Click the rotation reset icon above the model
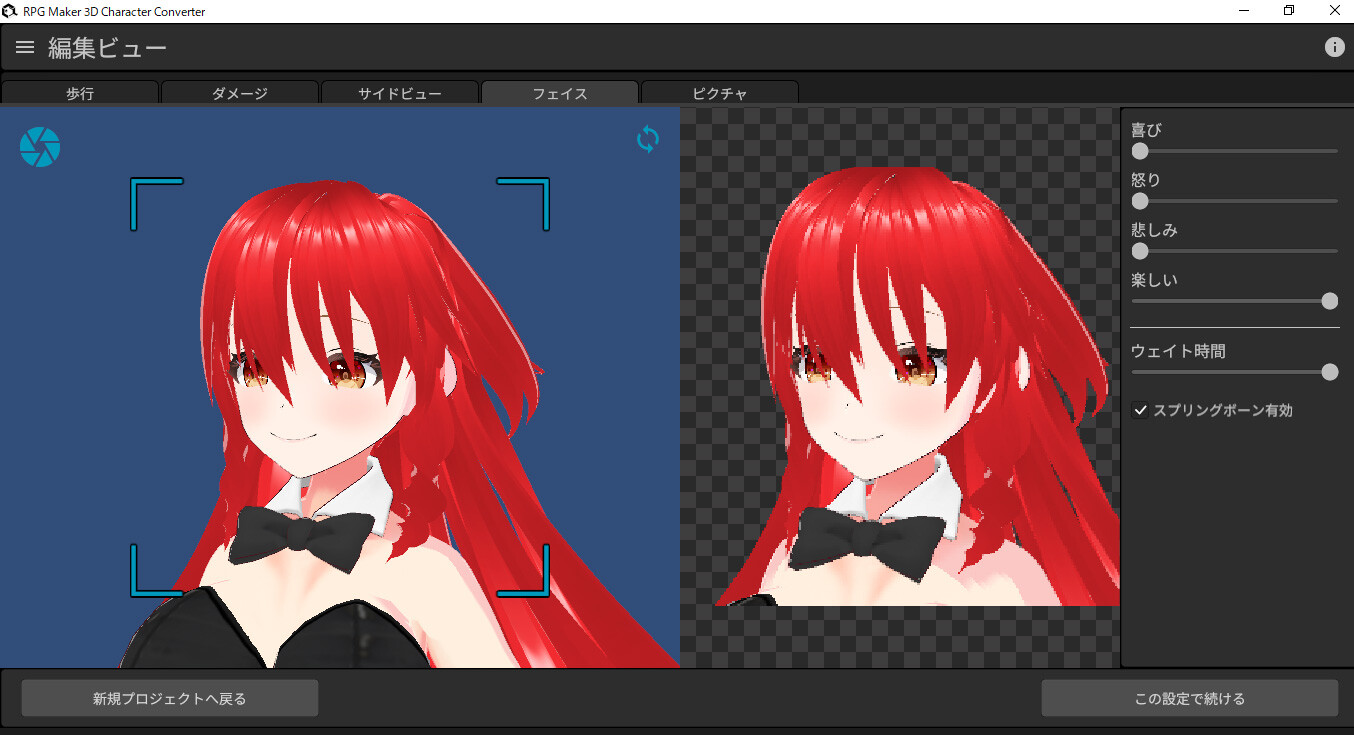Screen dimensions: 1354x735 (647, 140)
